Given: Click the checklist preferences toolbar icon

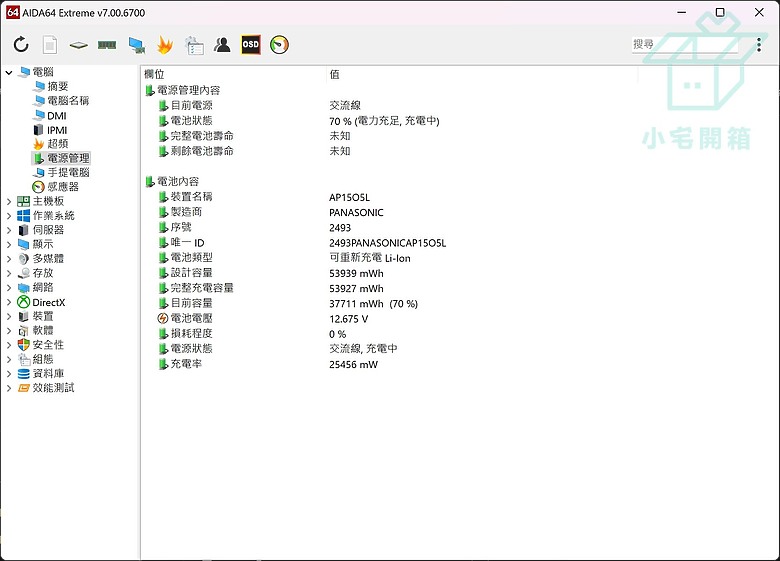Looking at the screenshot, I should (x=194, y=45).
